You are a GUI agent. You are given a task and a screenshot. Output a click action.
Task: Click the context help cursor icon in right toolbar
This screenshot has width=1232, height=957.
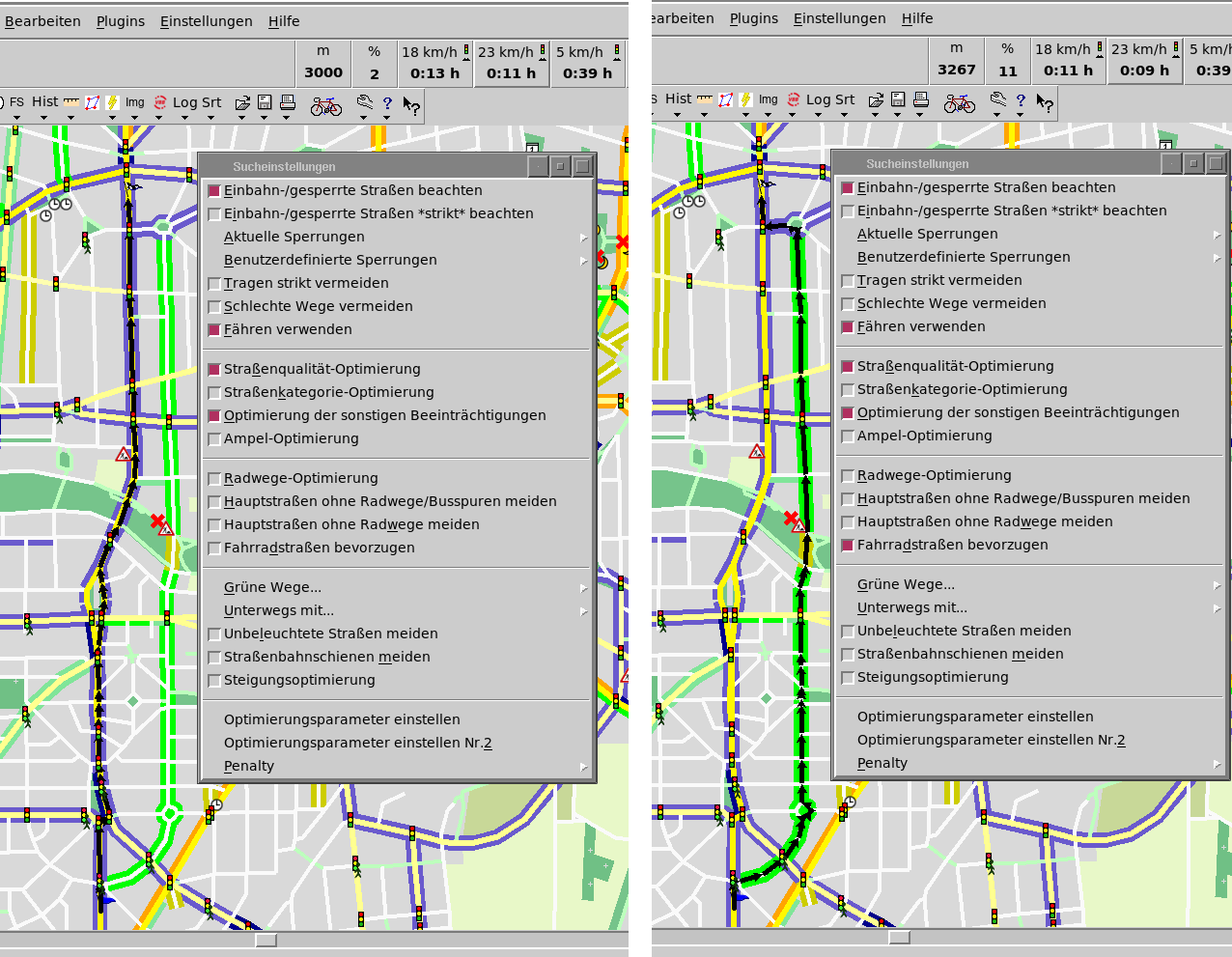1044,101
